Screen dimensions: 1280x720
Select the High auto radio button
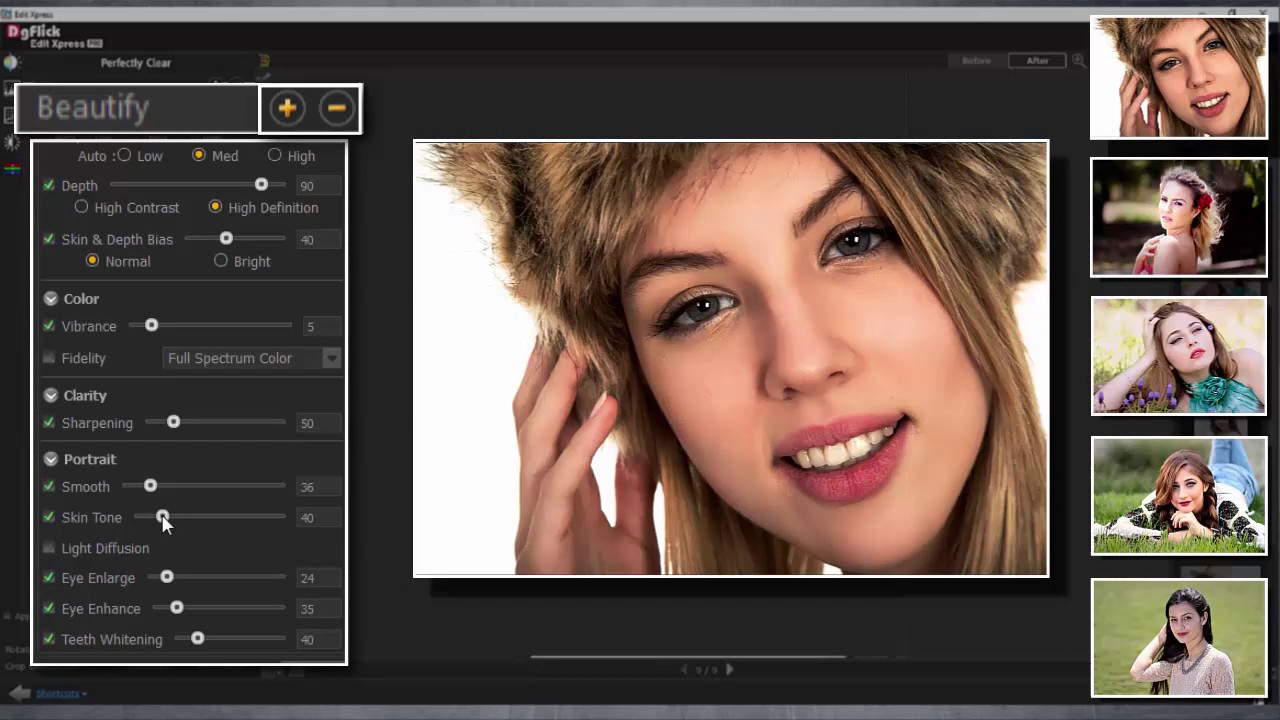(x=274, y=155)
